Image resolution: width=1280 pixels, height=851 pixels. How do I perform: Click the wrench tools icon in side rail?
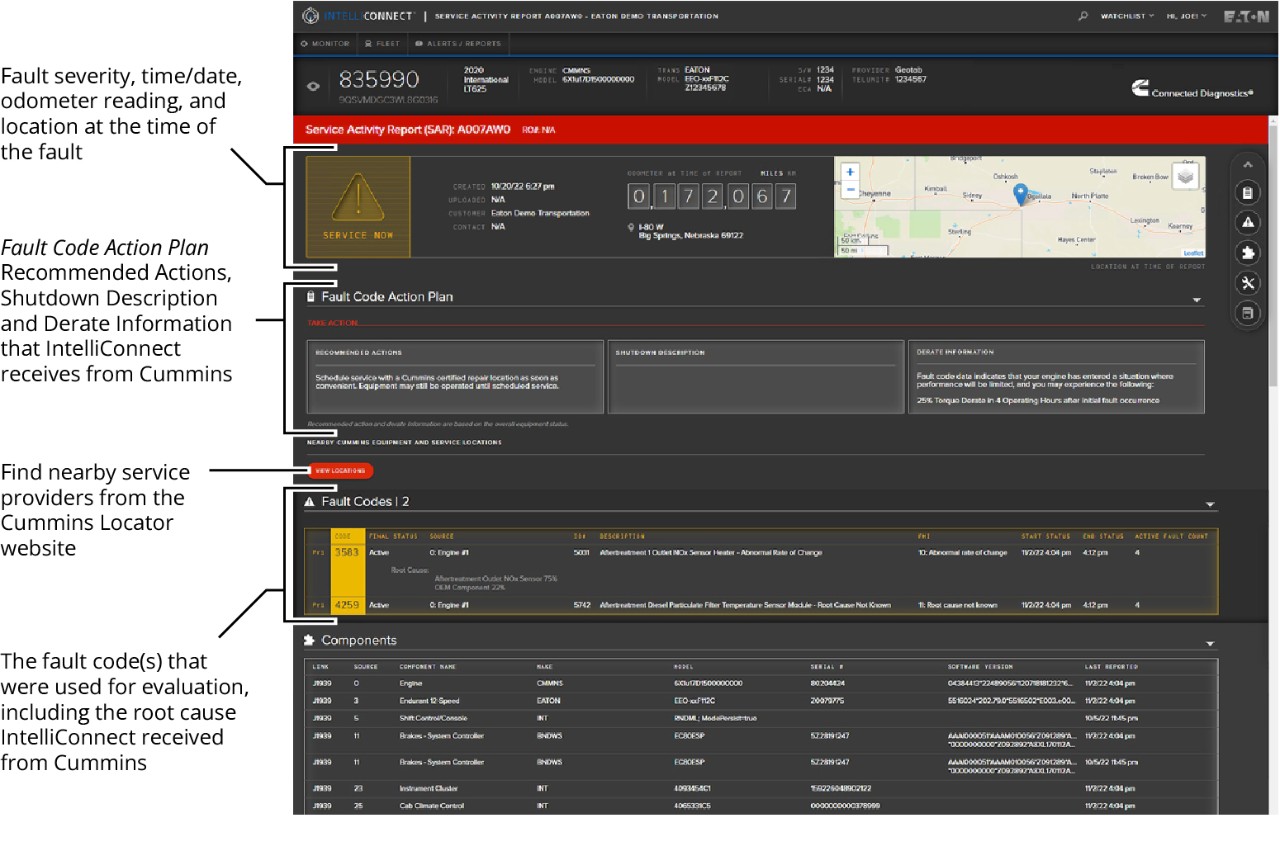pos(1248,283)
